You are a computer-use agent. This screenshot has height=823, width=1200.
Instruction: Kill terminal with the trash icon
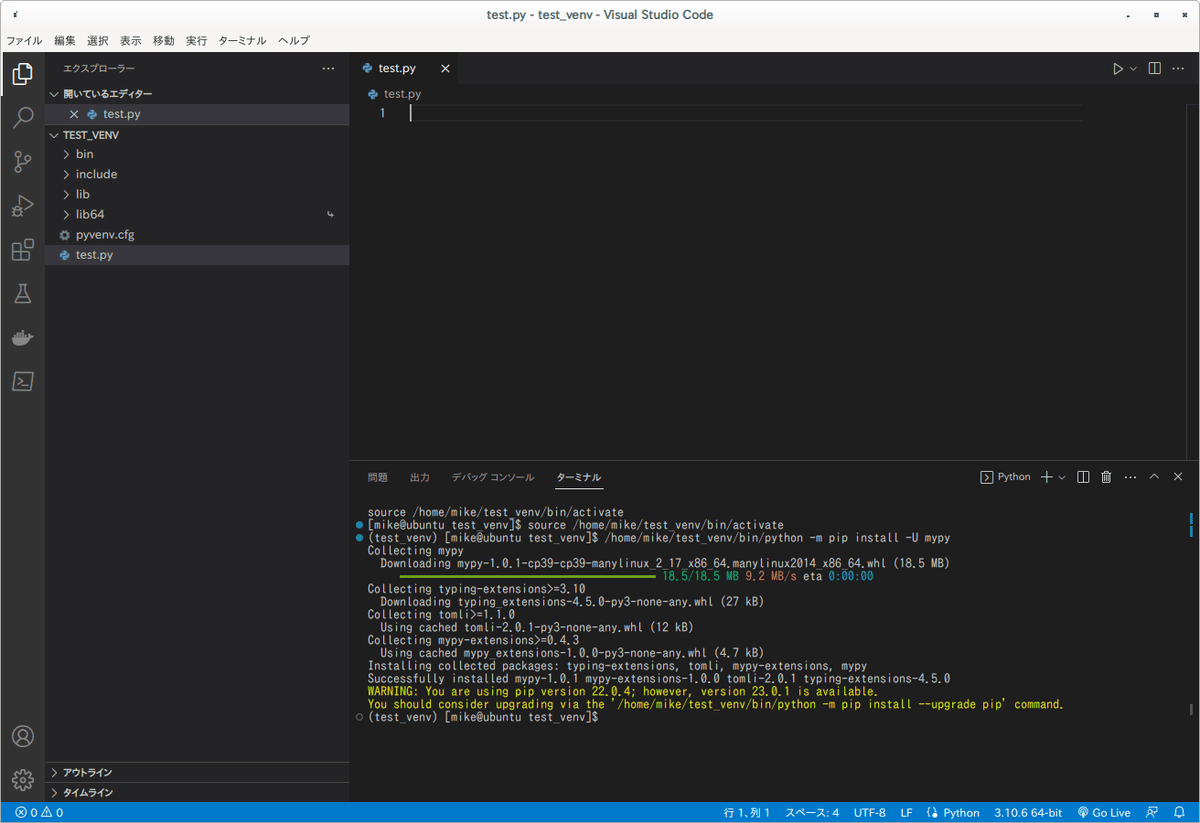pos(1106,477)
